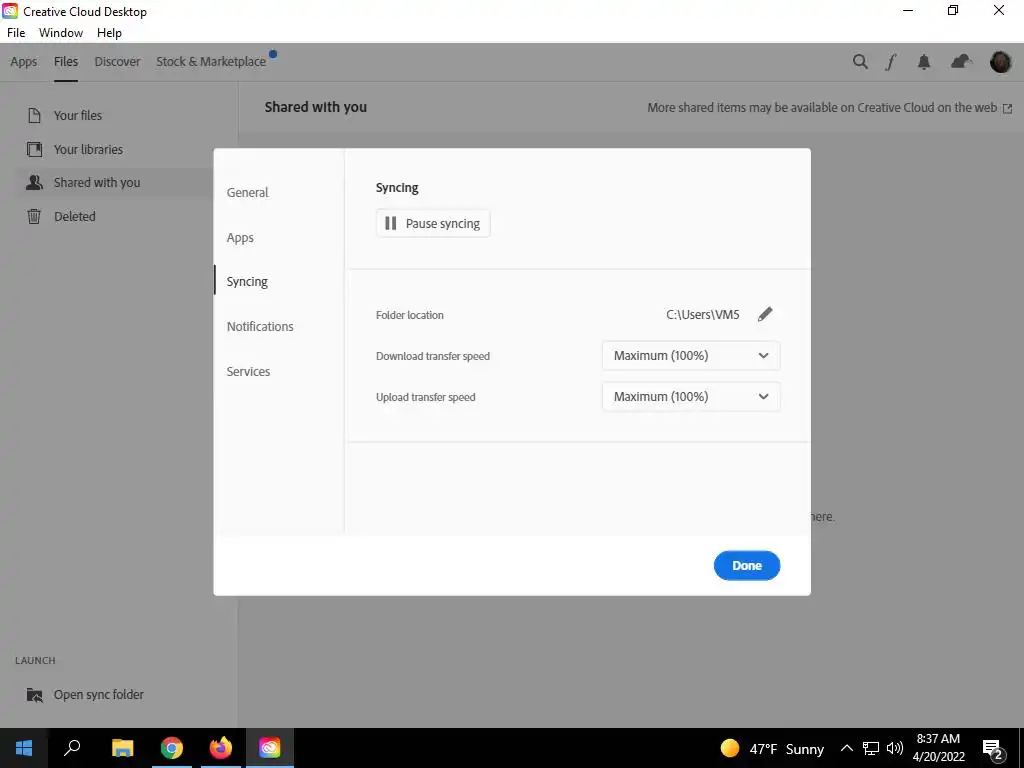The width and height of the screenshot is (1024, 768).
Task: Open the notifications bell icon
Action: click(x=923, y=62)
